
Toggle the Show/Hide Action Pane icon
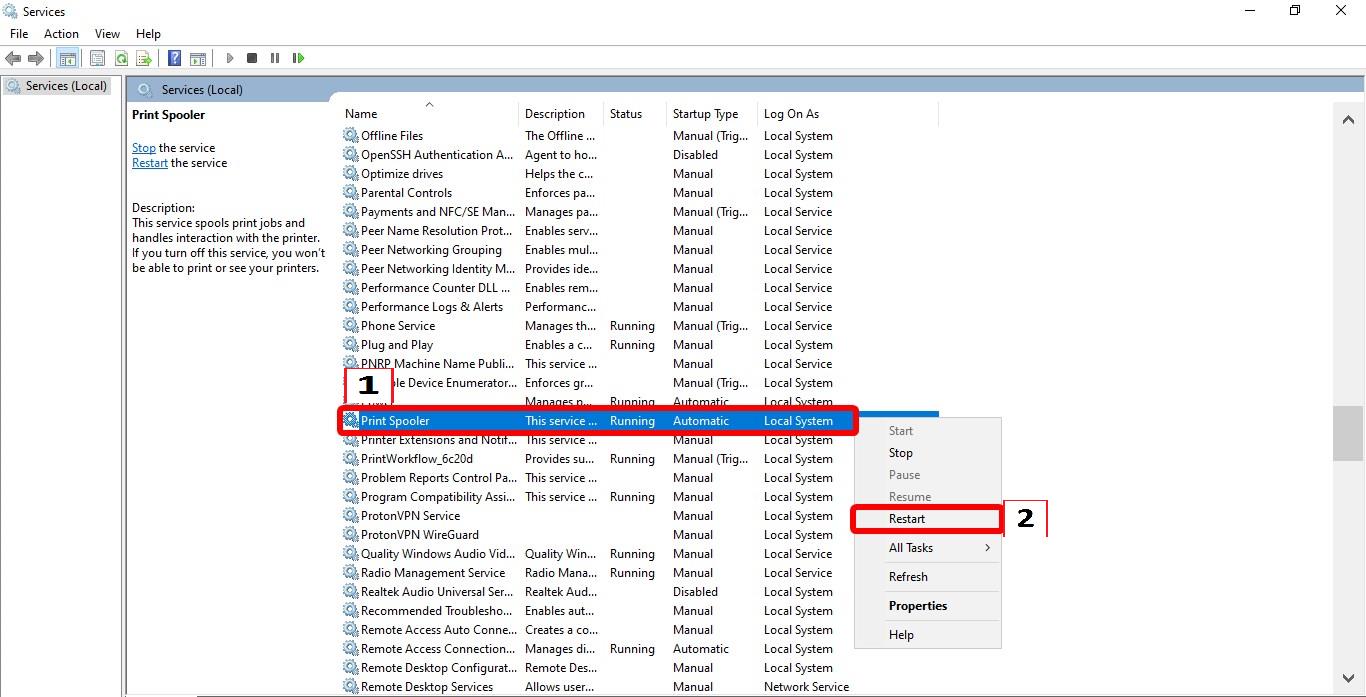coord(198,58)
